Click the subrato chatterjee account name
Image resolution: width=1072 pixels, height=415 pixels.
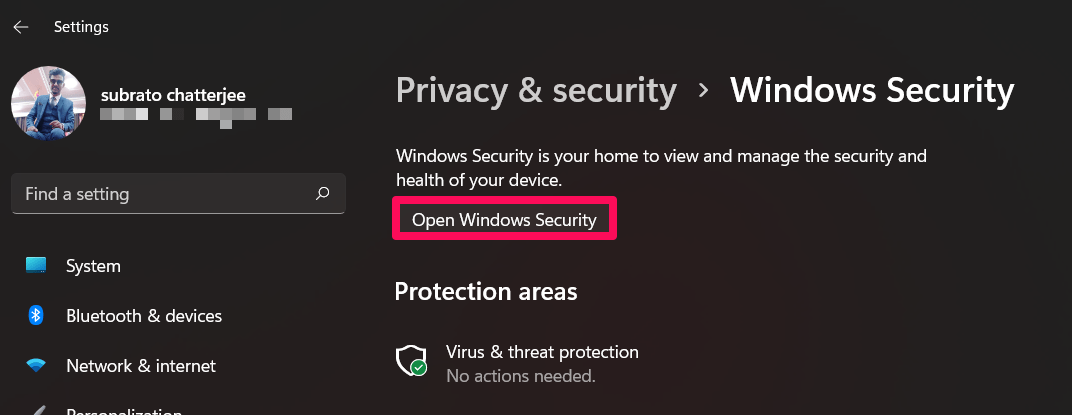coord(173,95)
